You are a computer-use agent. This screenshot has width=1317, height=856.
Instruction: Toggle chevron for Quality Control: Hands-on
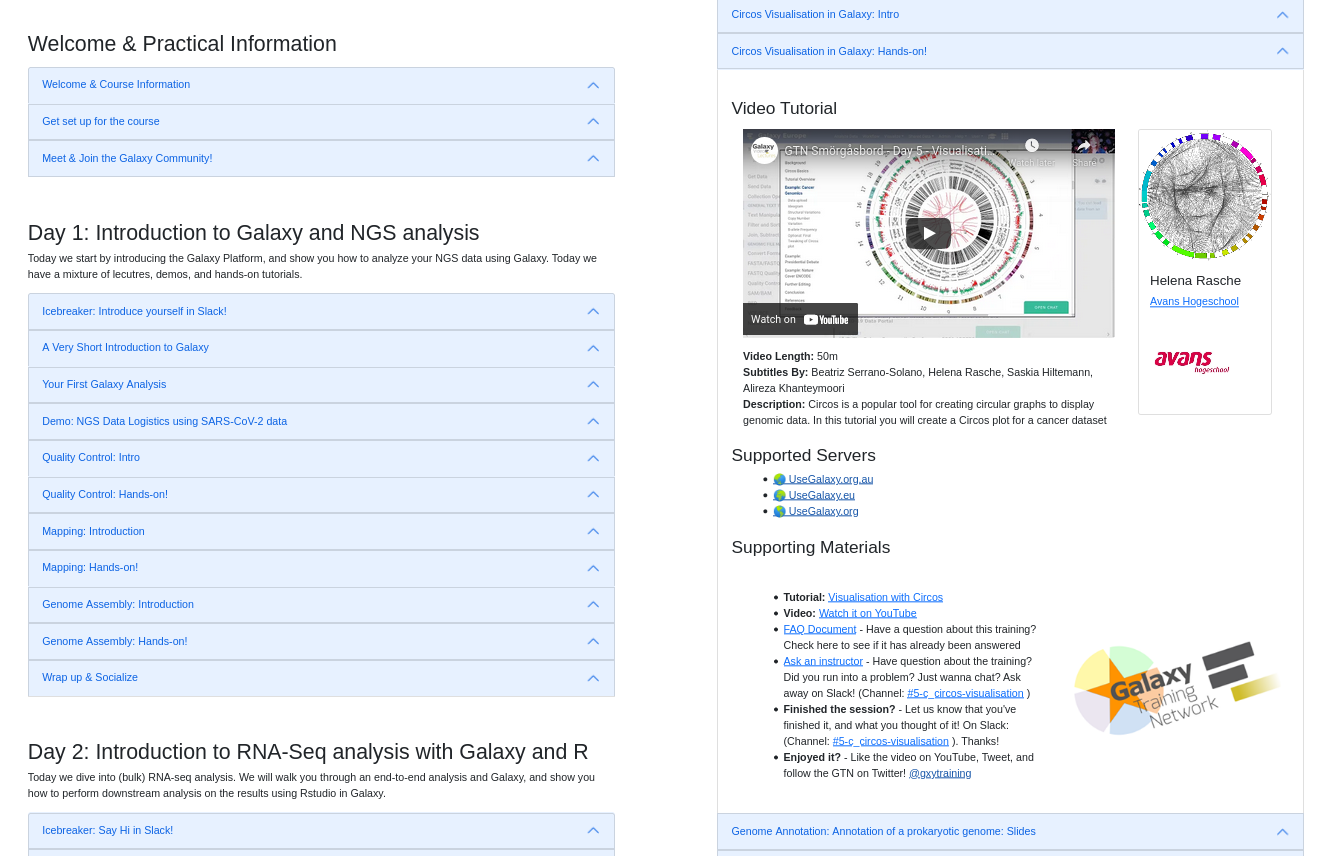pos(593,495)
